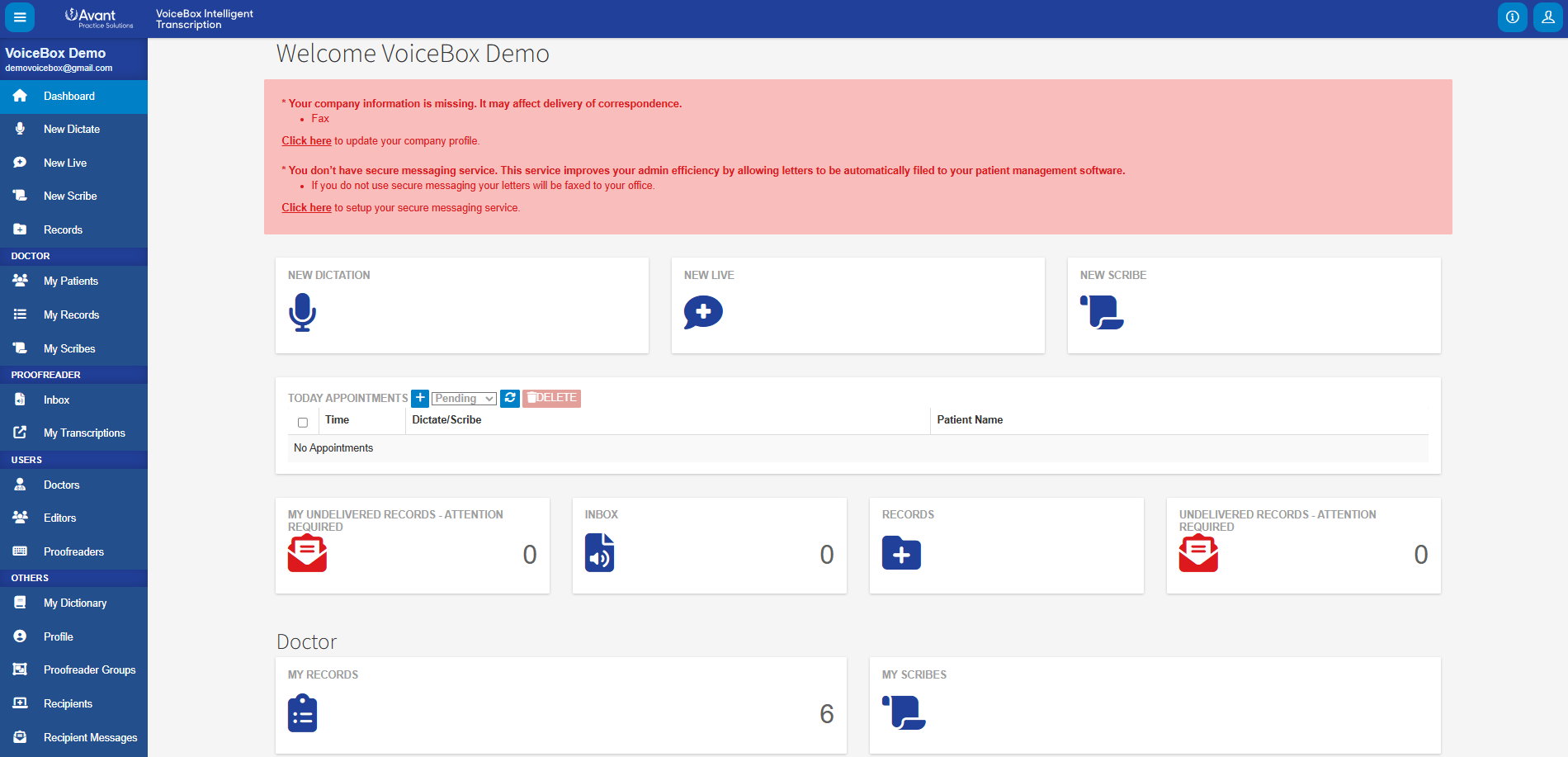
Task: Click the DELETE appointments button
Action: click(551, 398)
